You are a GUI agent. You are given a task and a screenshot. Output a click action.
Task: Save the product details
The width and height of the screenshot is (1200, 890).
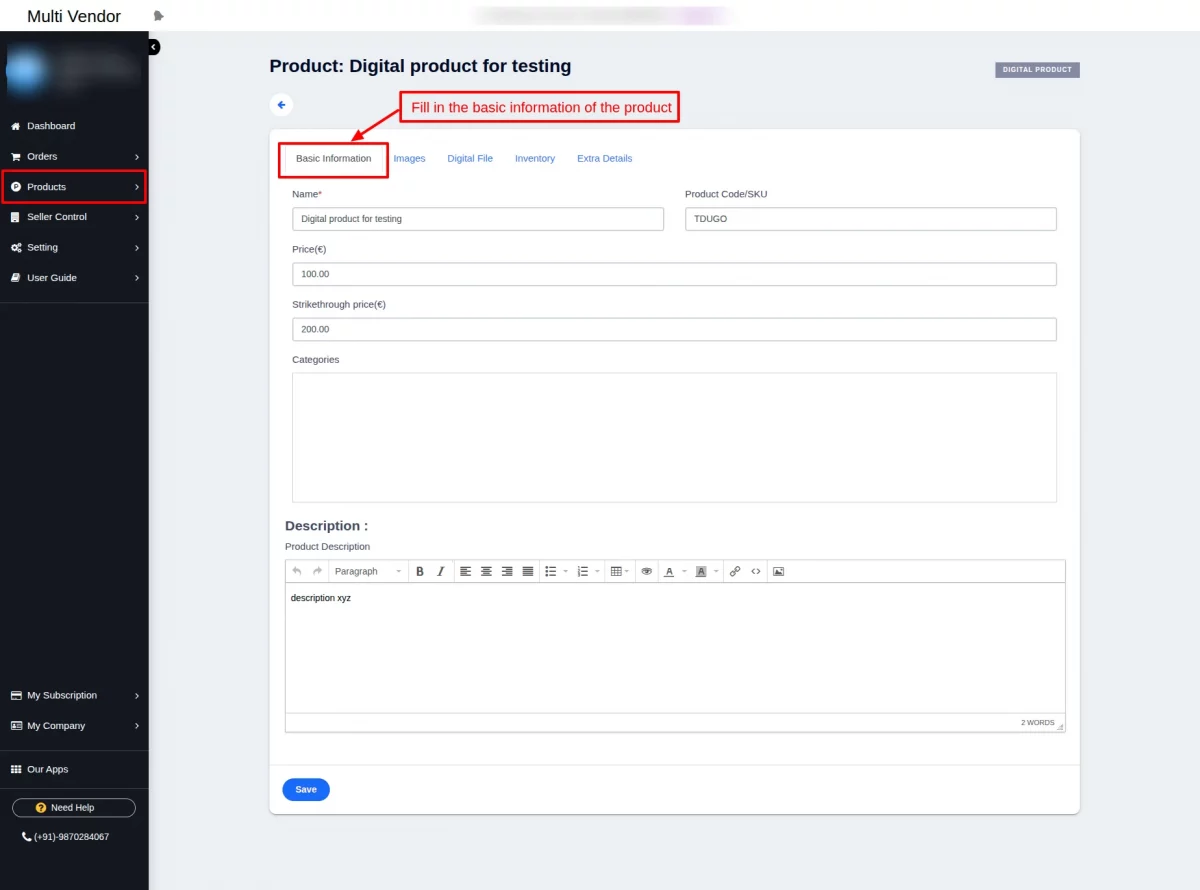coord(305,789)
